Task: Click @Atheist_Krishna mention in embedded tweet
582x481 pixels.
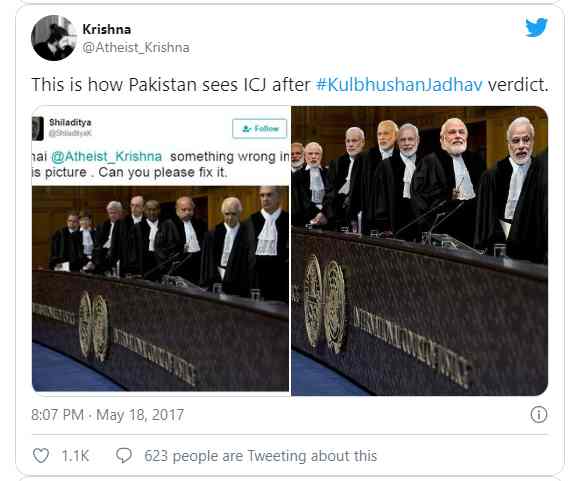Action: tap(106, 157)
